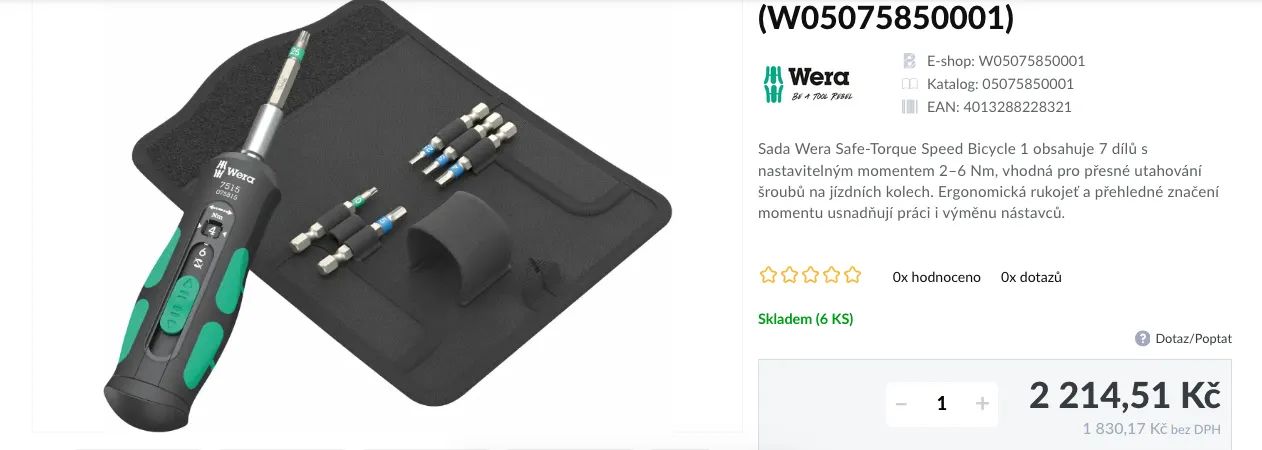Image resolution: width=1262 pixels, height=450 pixels.
Task: Increase quantity with plus button
Action: (x=982, y=403)
